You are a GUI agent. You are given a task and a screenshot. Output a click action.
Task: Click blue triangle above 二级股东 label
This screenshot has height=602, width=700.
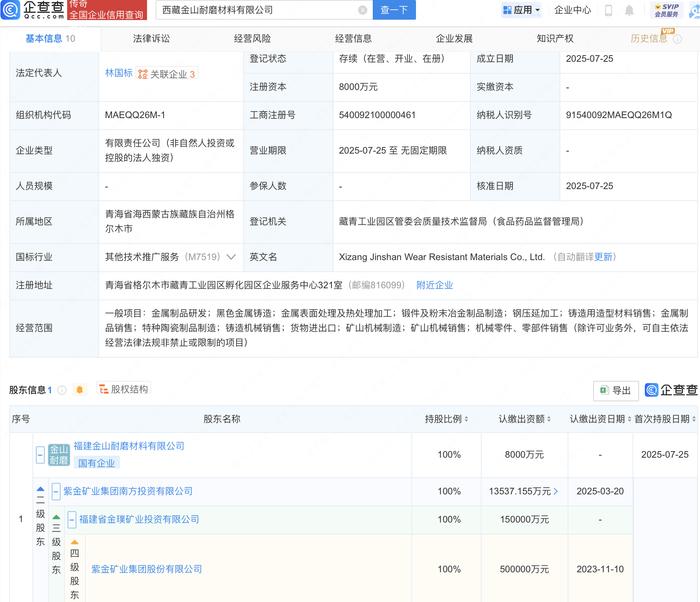coord(40,489)
